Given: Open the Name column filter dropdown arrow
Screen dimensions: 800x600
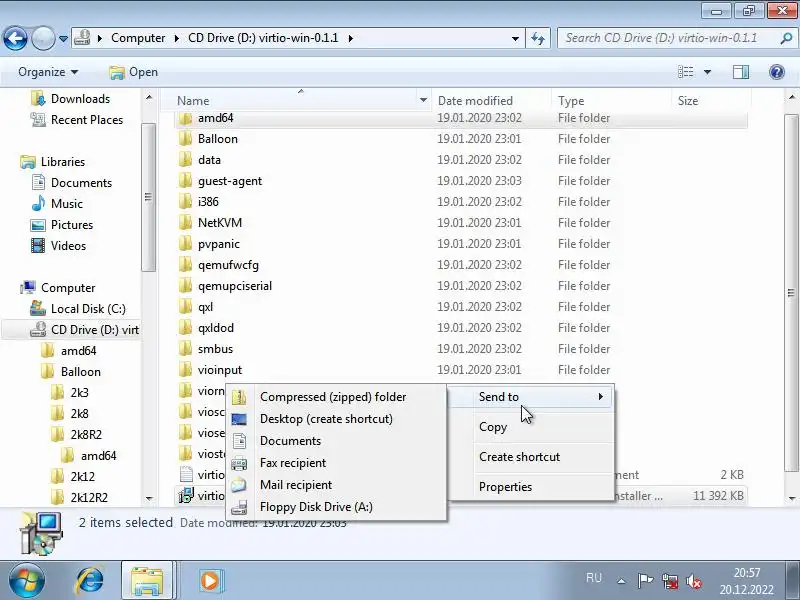Looking at the screenshot, I should pyautogui.click(x=423, y=101).
